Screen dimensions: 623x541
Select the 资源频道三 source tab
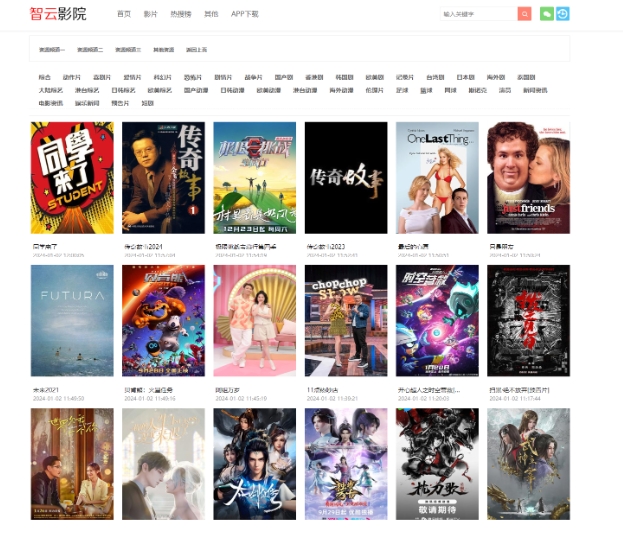(128, 50)
